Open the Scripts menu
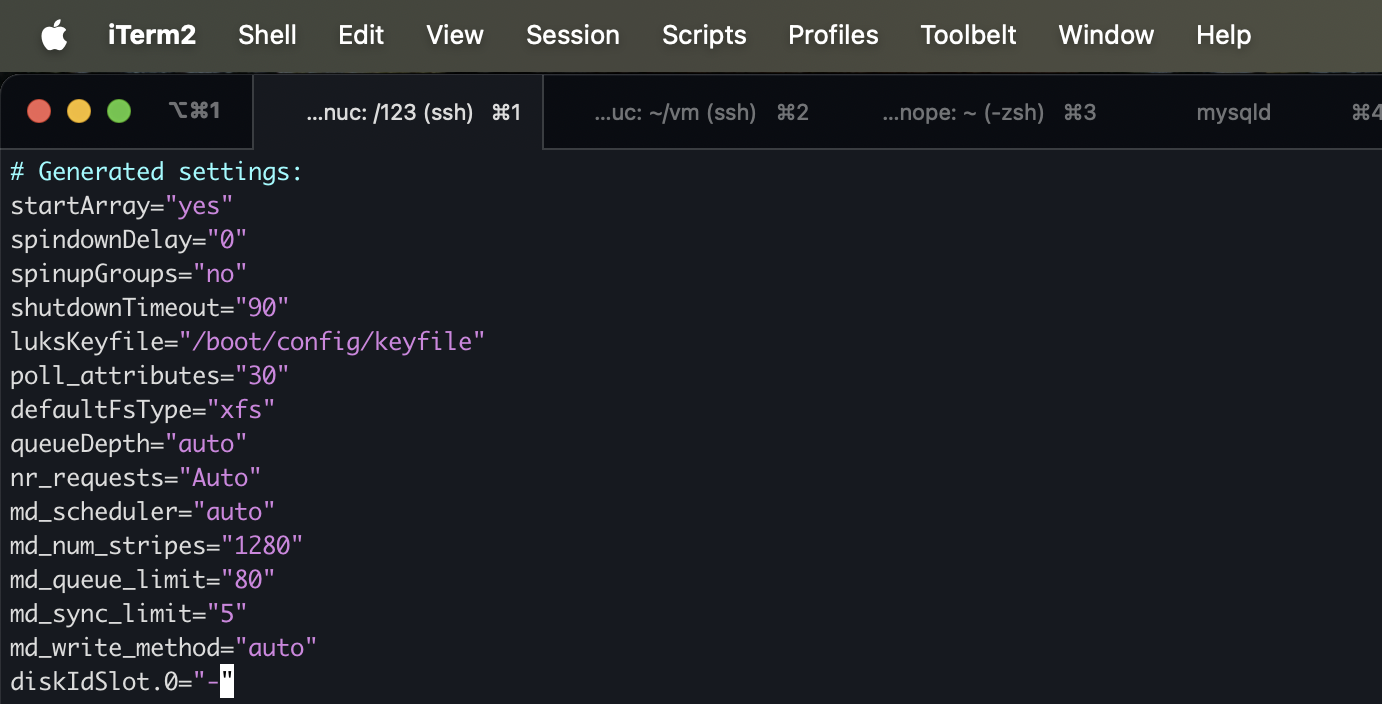The image size is (1382, 704). [704, 36]
